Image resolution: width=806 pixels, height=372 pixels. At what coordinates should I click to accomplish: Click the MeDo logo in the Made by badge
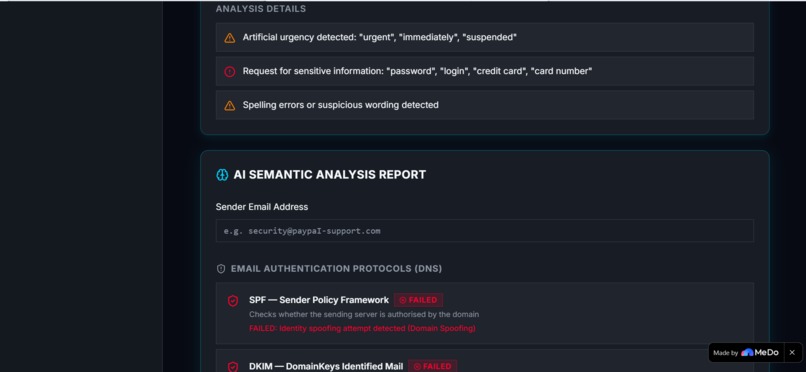coord(760,352)
